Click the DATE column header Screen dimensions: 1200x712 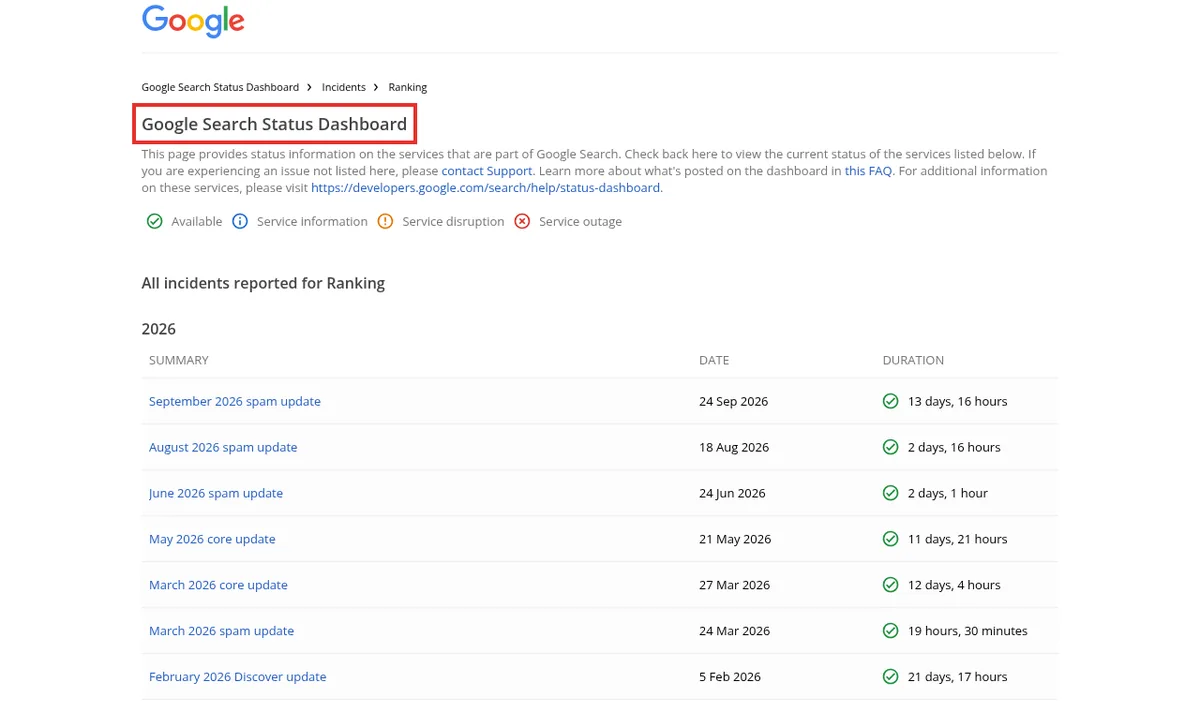click(x=714, y=360)
